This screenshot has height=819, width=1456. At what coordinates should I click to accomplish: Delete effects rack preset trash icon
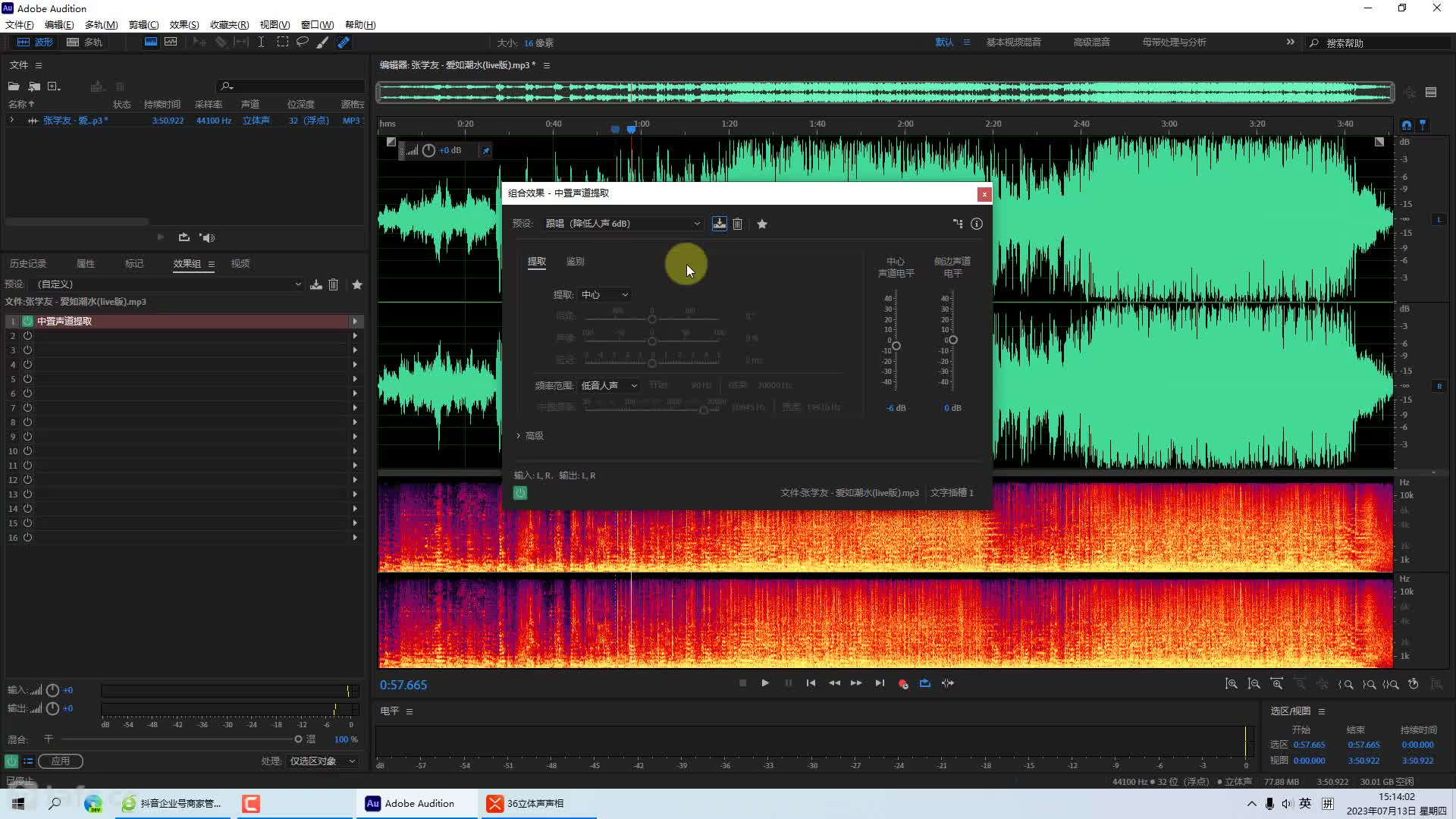pyautogui.click(x=333, y=284)
